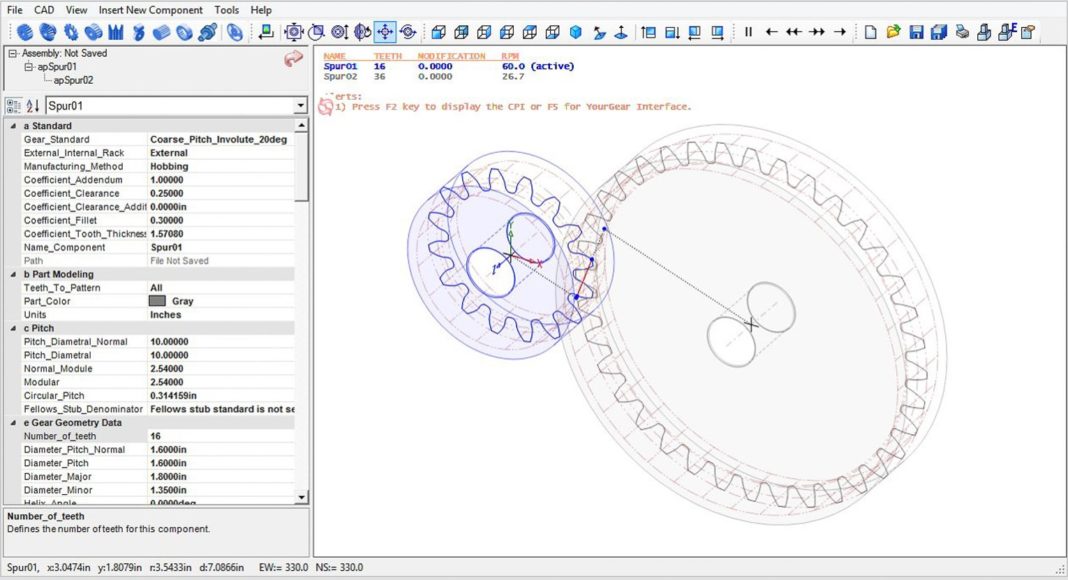Click the Gear_Standard value Coarse_Pitch_Involute_20deg

pos(221,140)
